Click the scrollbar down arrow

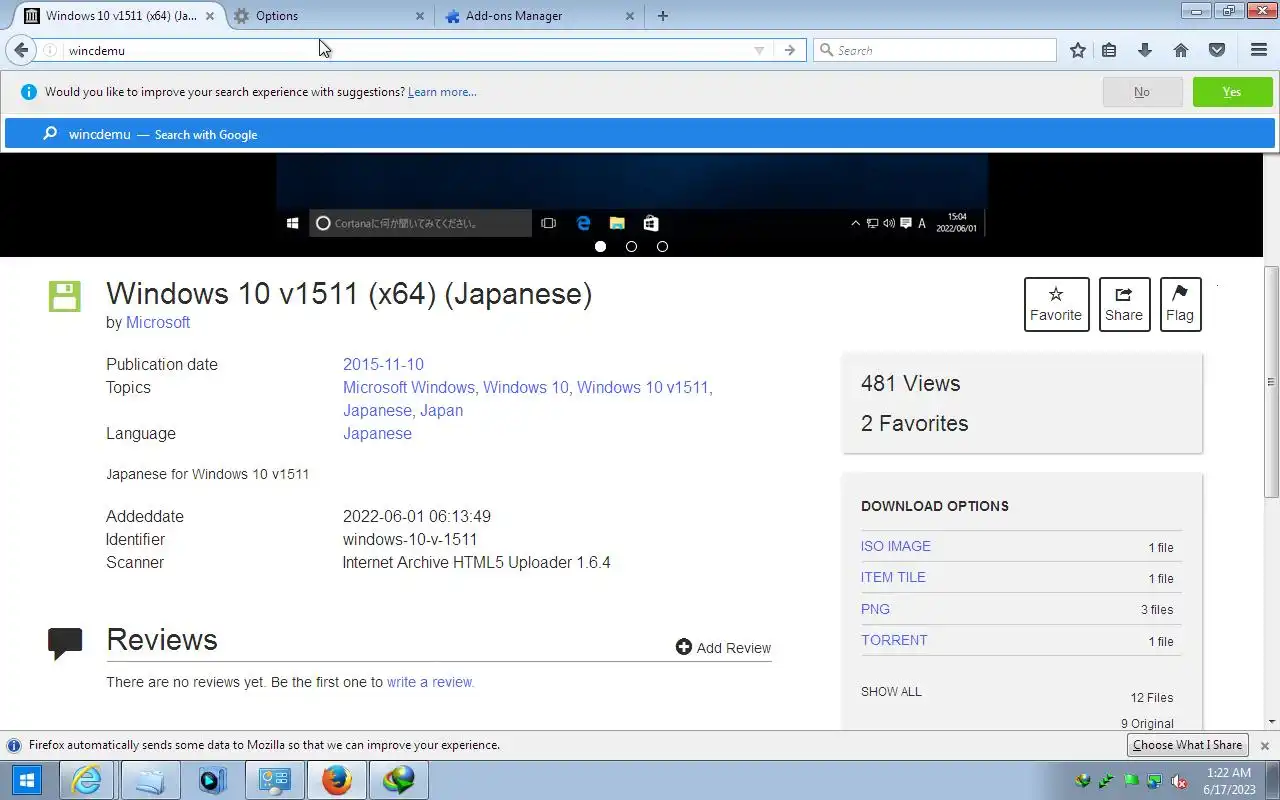pos(1271,722)
